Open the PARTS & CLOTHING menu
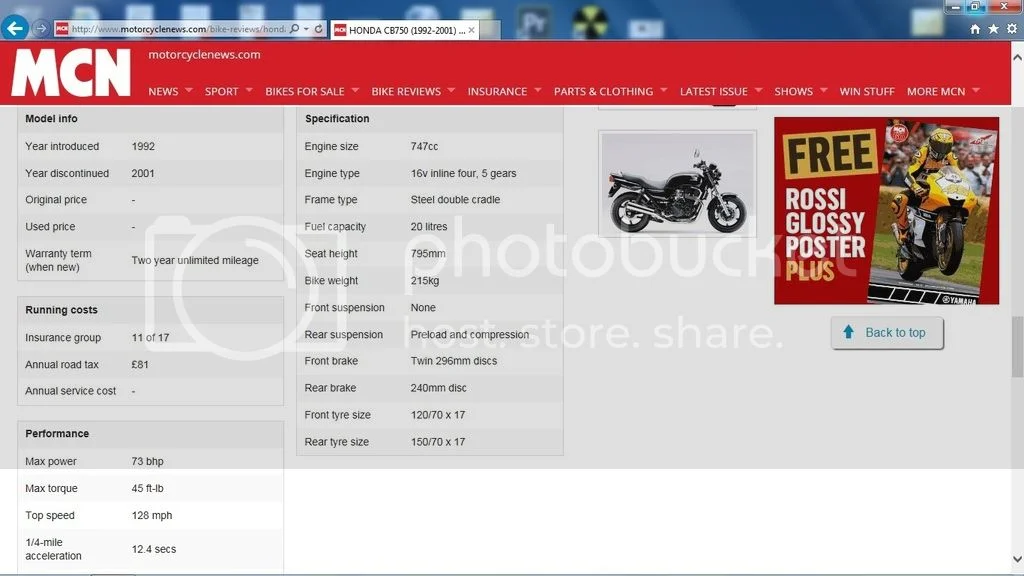1024x576 pixels. pyautogui.click(x=603, y=91)
